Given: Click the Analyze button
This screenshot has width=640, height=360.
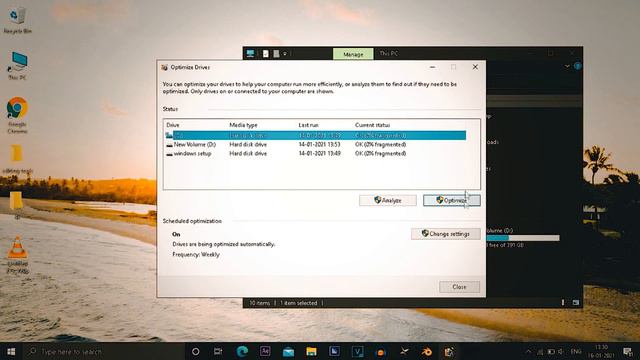Looking at the screenshot, I should [388, 200].
